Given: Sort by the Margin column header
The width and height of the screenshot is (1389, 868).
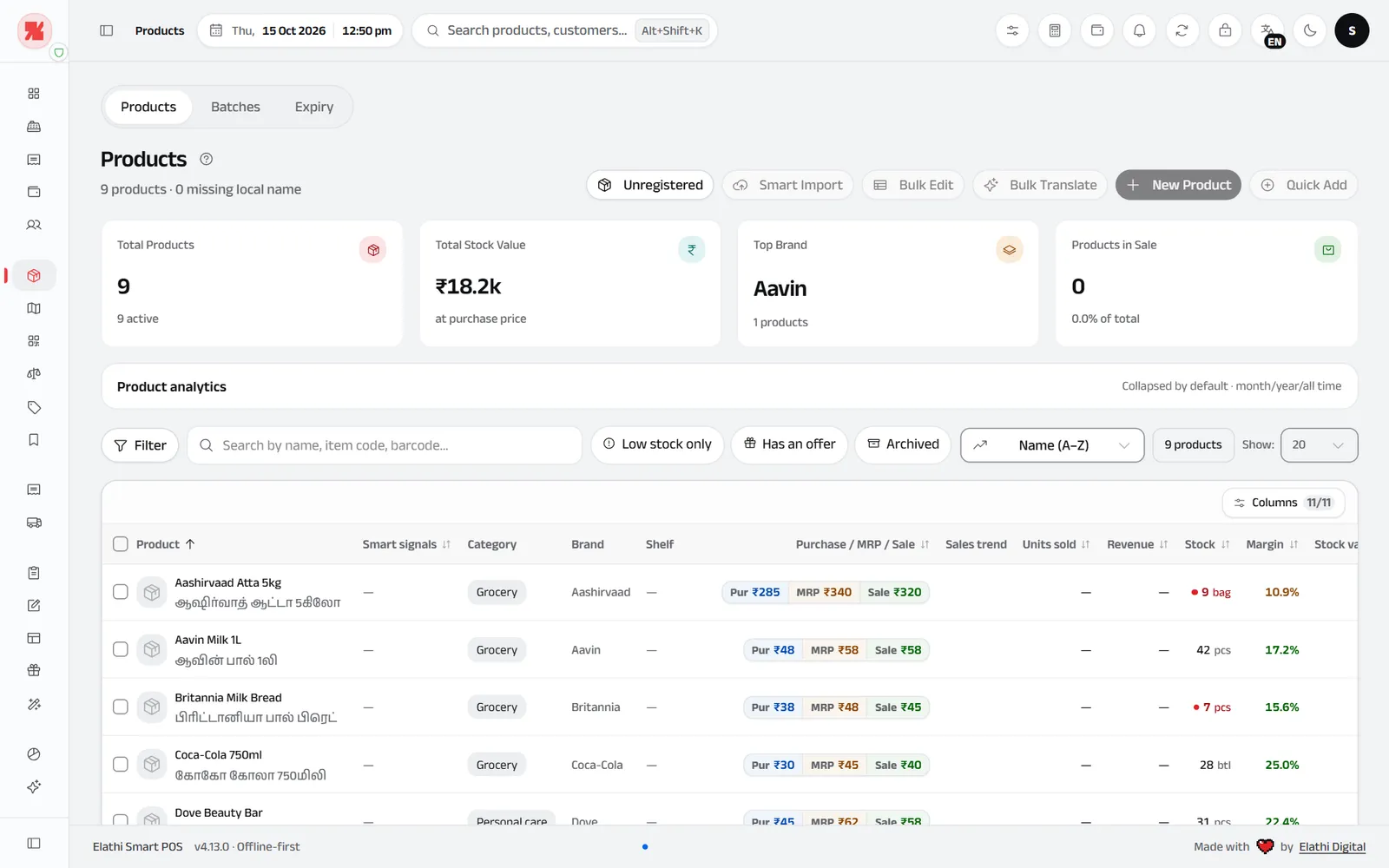Looking at the screenshot, I should [x=1272, y=544].
